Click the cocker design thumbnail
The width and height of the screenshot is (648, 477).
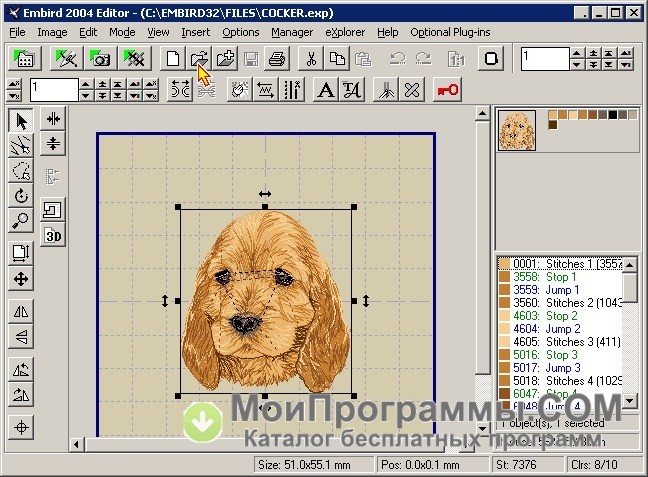pos(517,130)
